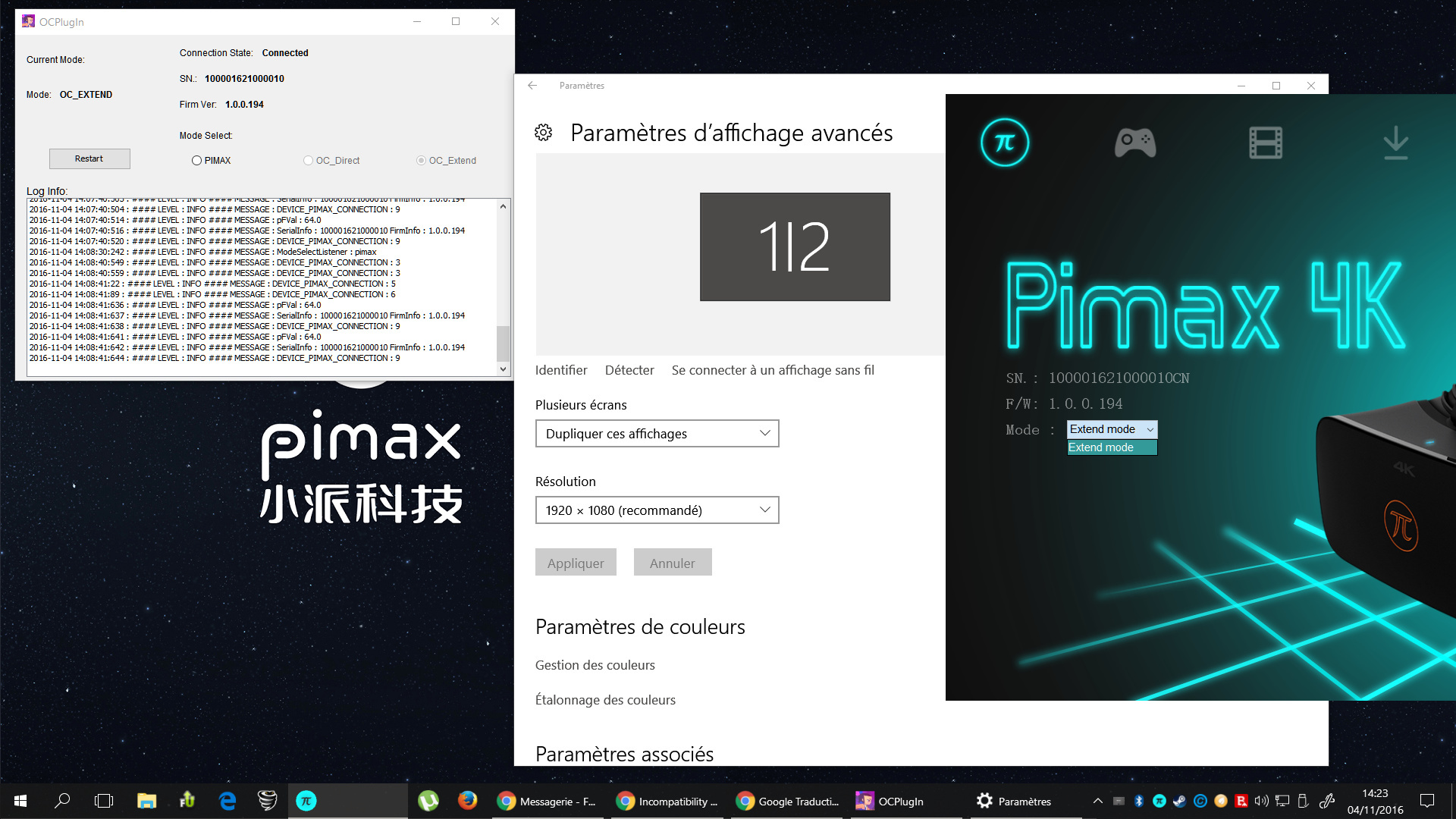Open the taskbar search icon
1456x819 pixels.
click(62, 801)
